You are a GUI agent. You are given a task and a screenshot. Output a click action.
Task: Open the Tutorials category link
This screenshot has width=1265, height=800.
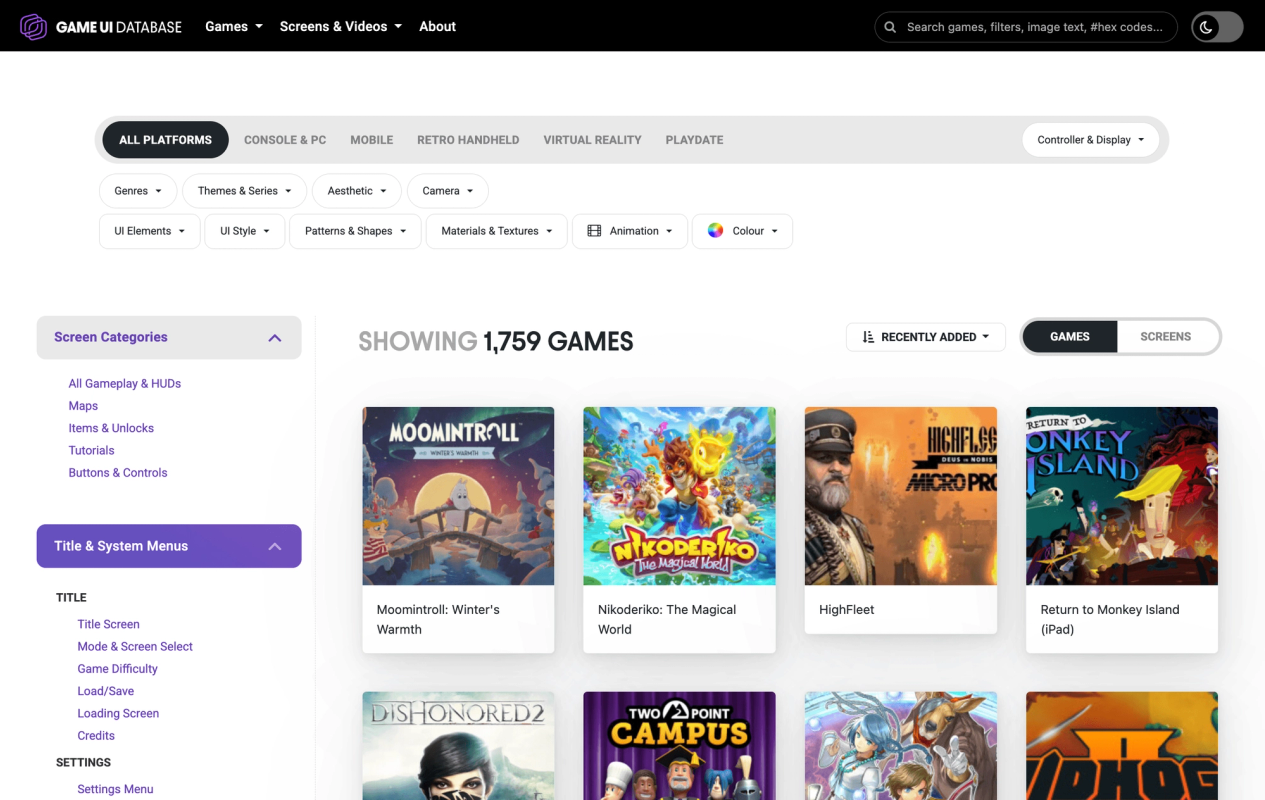(92, 451)
